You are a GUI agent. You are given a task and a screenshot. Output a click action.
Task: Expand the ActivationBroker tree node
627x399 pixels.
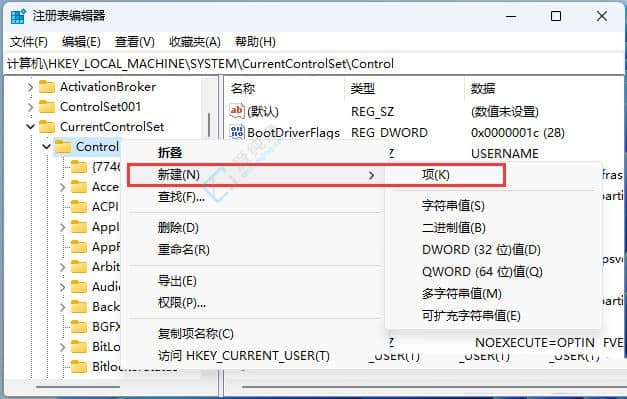tap(30, 87)
